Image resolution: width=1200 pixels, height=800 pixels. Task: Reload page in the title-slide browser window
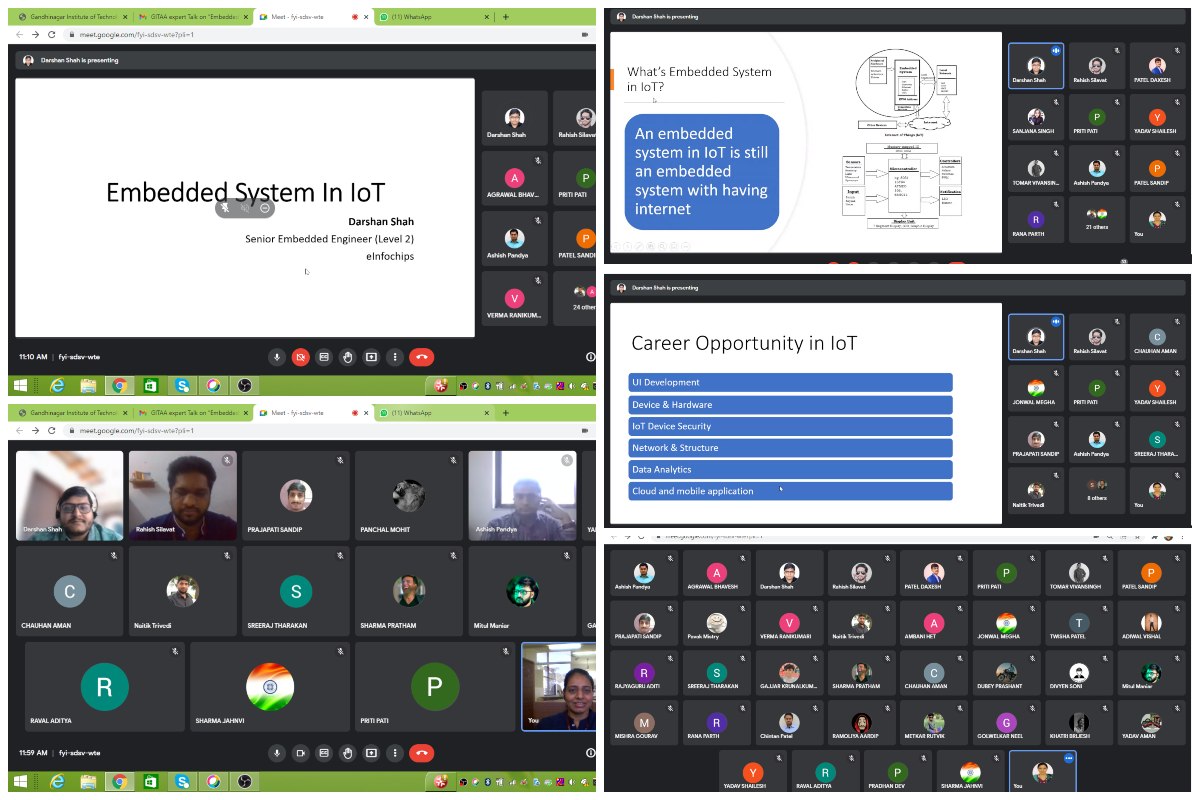[x=54, y=35]
